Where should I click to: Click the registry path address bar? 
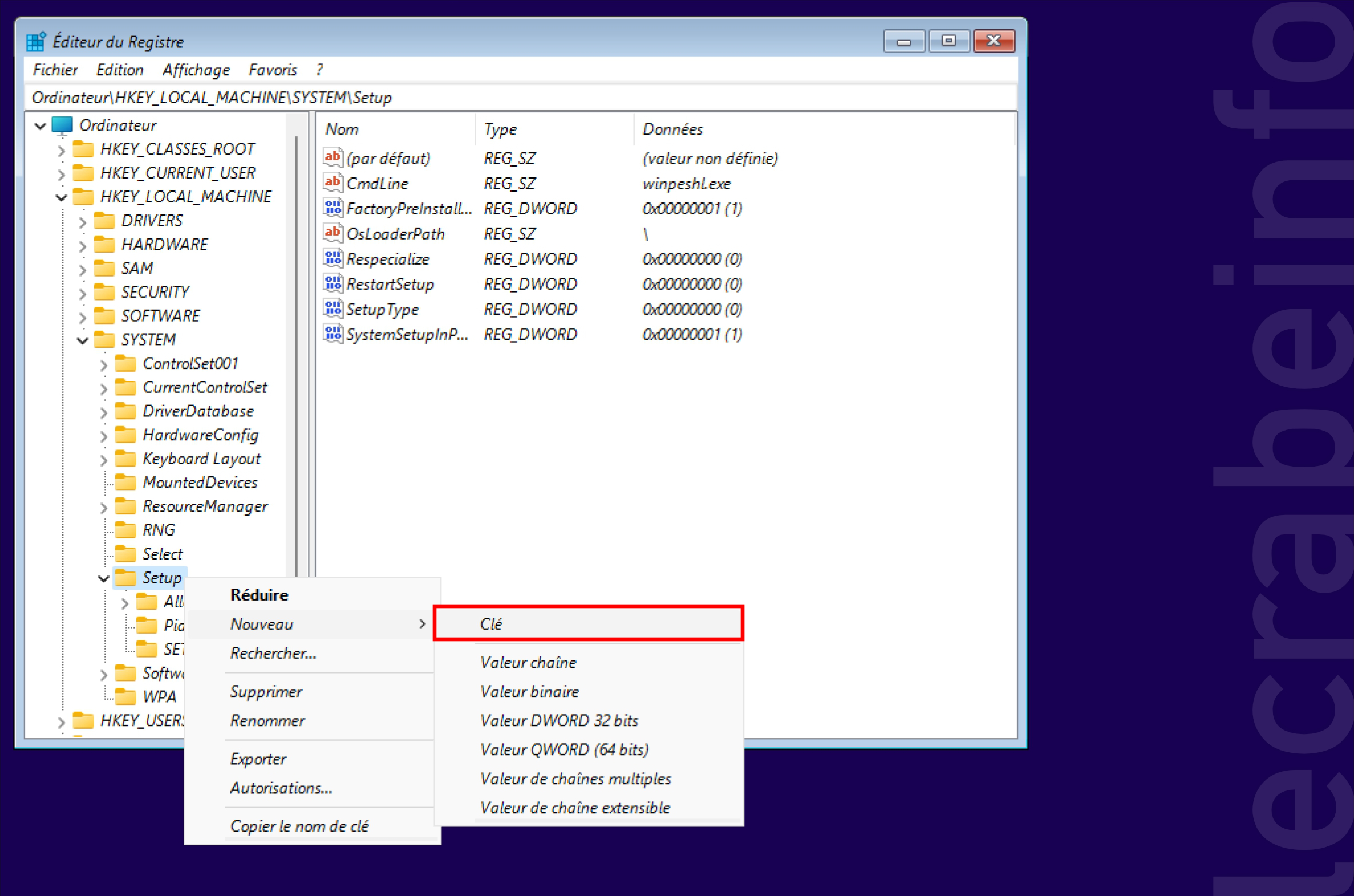pos(520,97)
